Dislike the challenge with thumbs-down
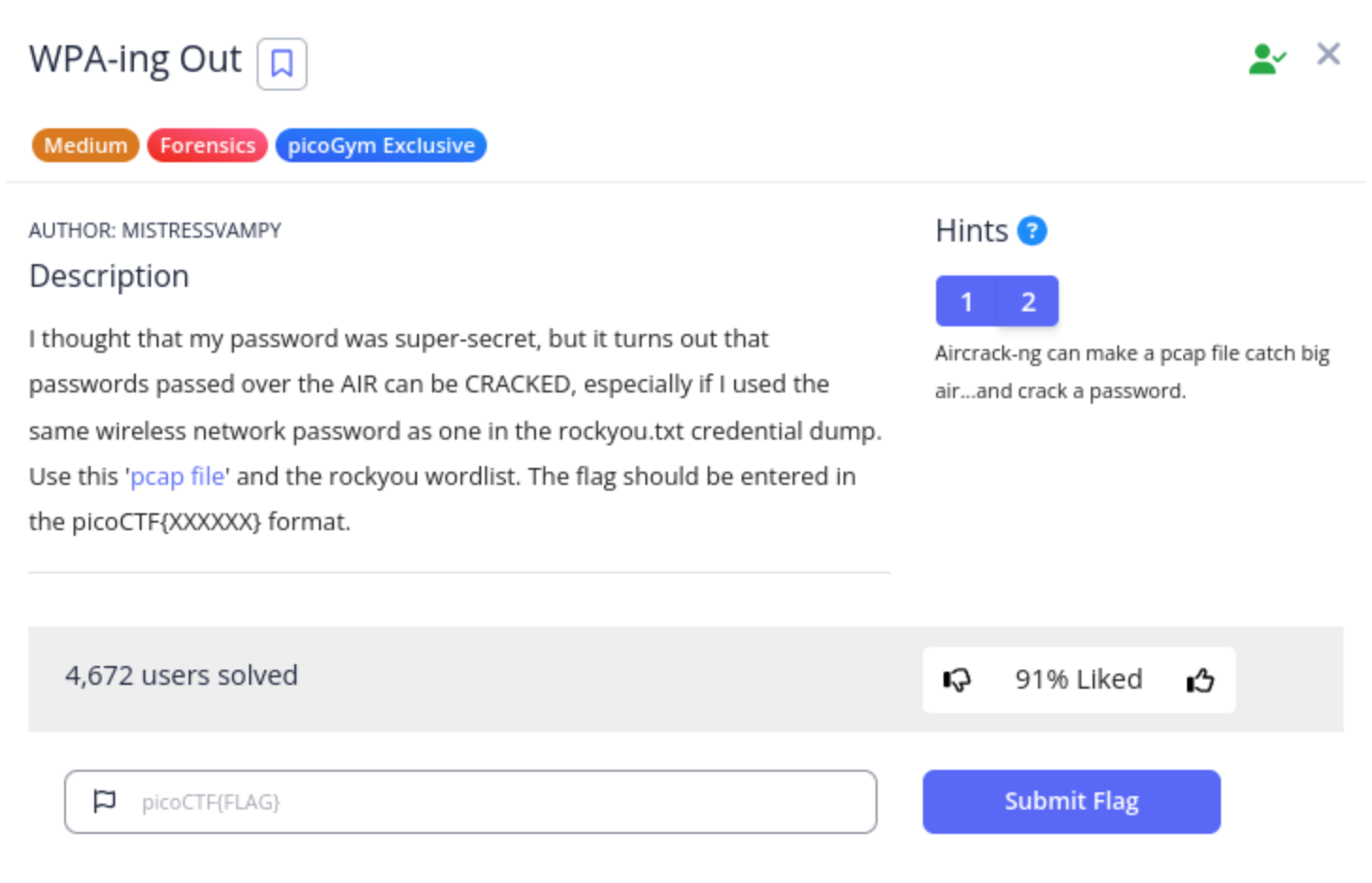Screen dimensions: 1372x883 pos(956,679)
